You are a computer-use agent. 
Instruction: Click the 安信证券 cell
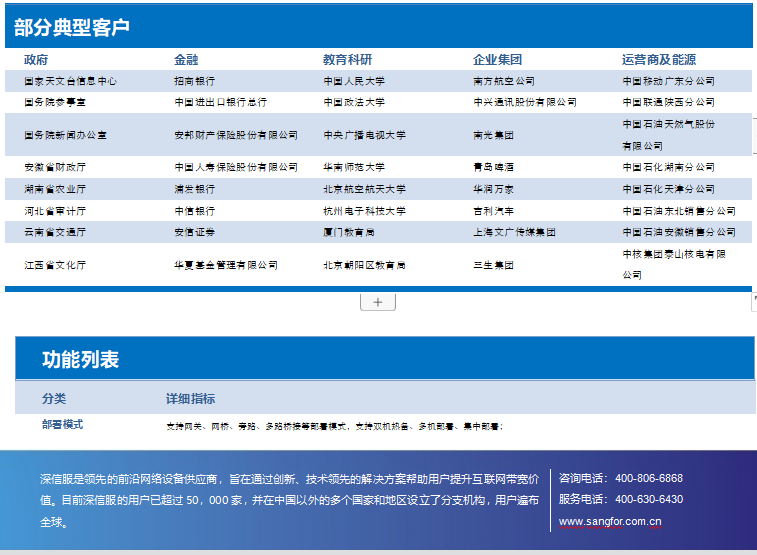(195, 232)
